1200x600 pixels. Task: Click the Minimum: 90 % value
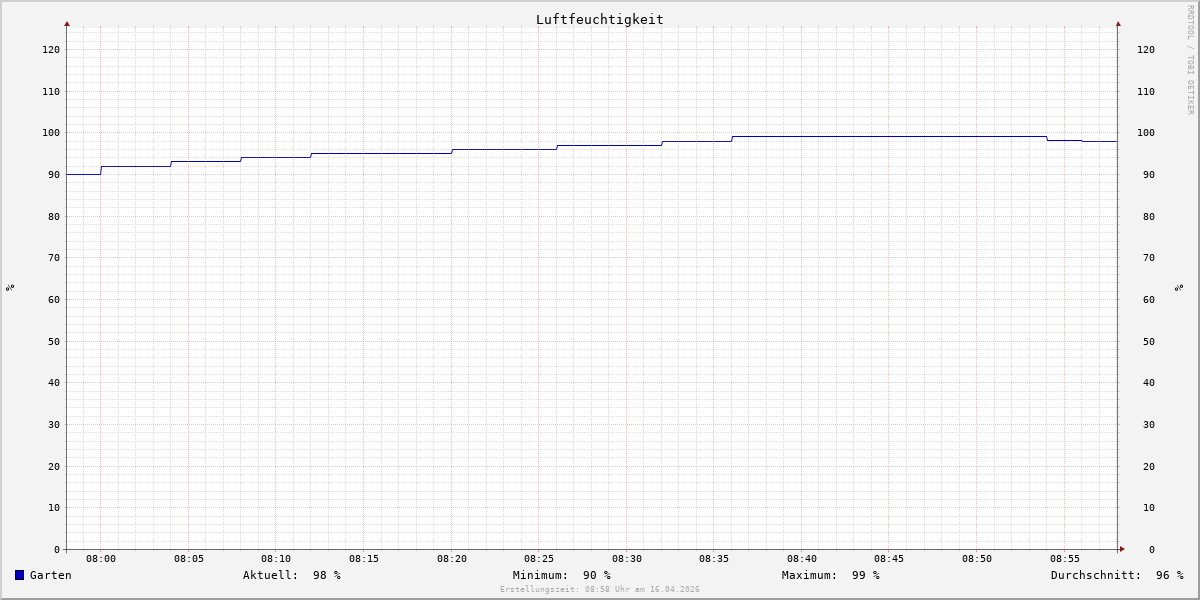[x=562, y=575]
